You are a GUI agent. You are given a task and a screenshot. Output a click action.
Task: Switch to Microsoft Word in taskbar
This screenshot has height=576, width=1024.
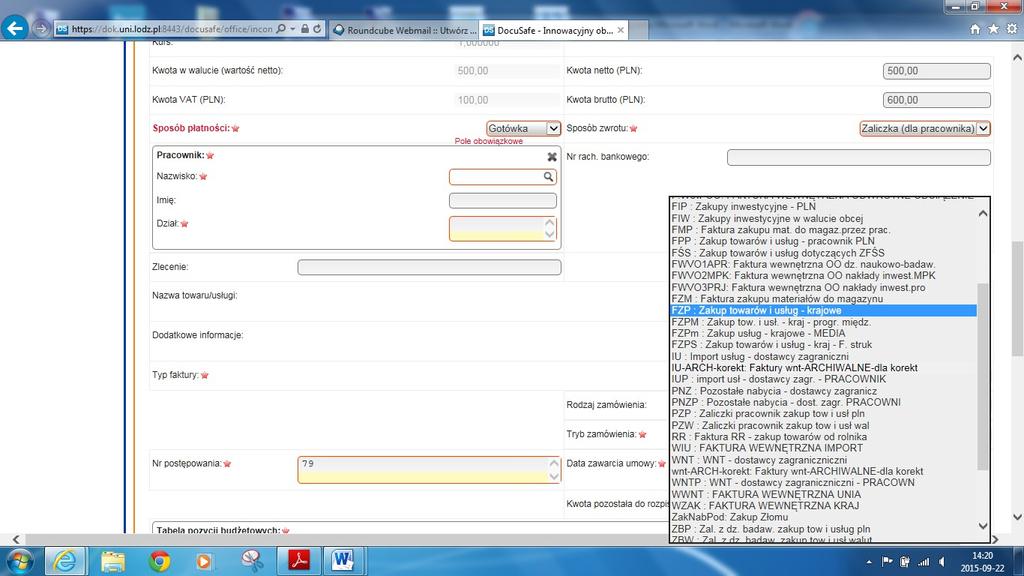(x=344, y=561)
